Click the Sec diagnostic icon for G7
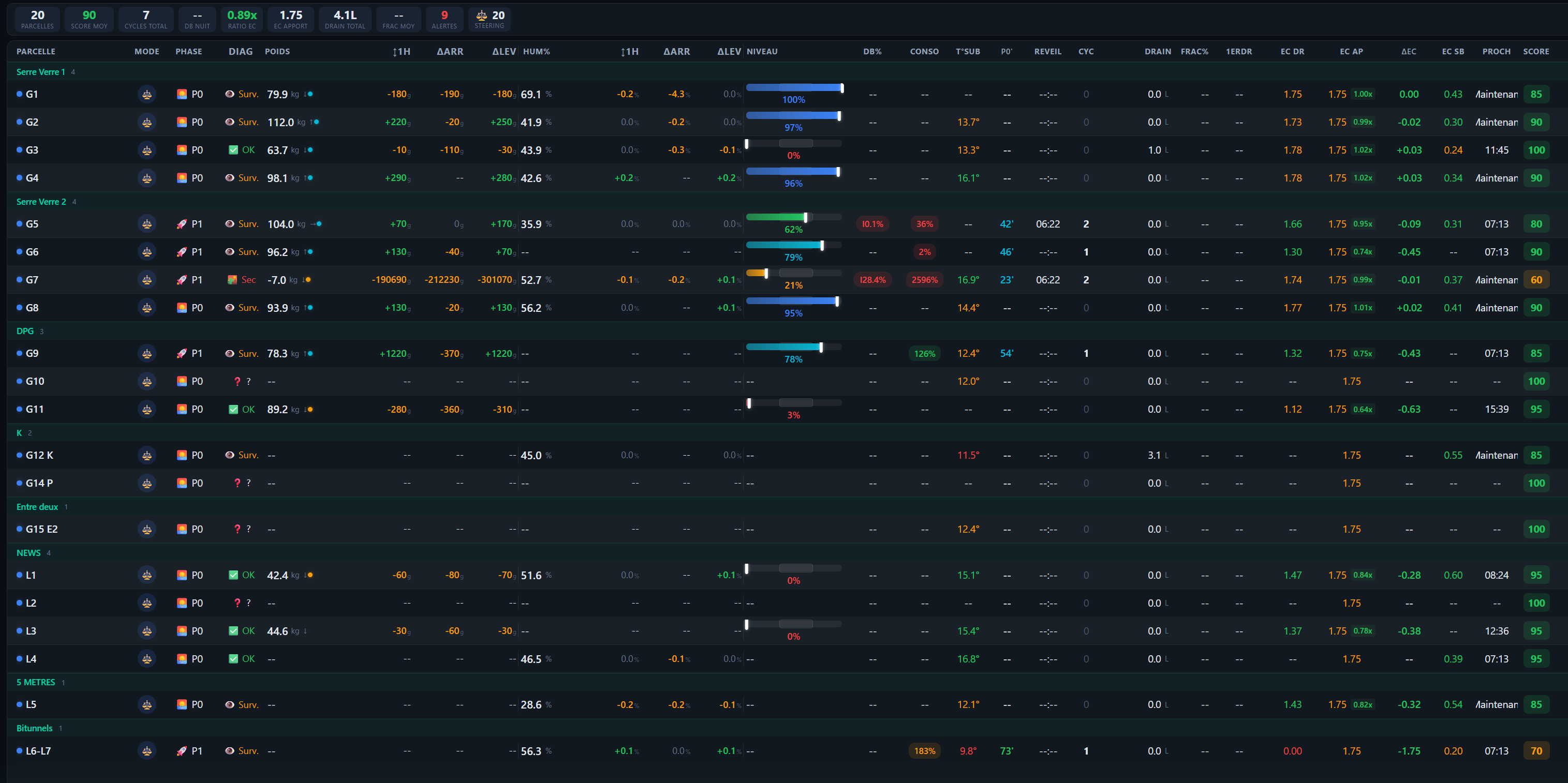This screenshot has height=783, width=1568. [232, 280]
